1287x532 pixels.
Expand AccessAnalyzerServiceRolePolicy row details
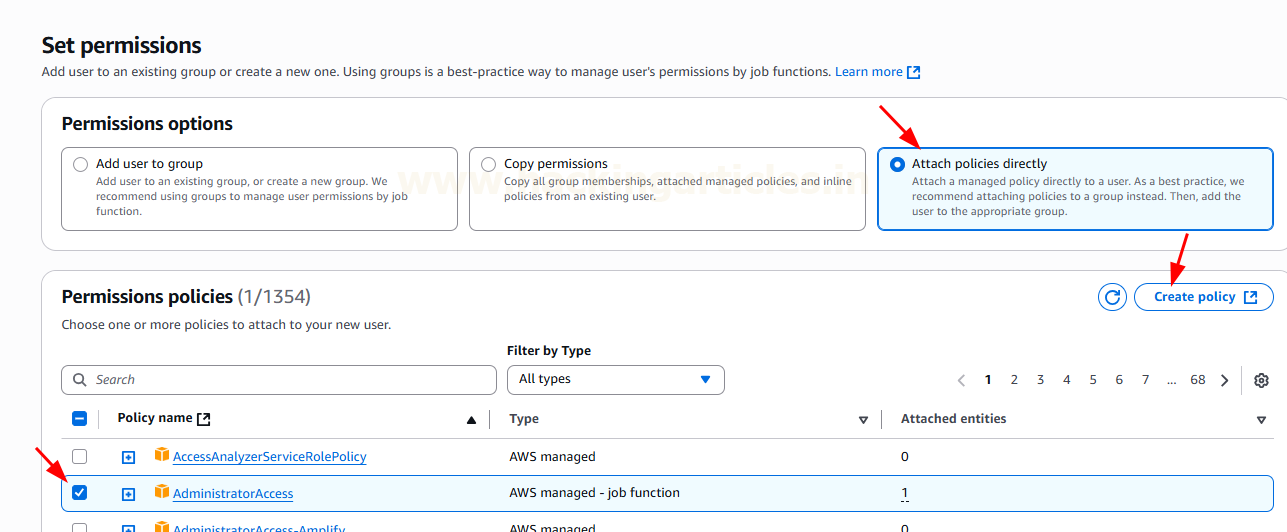[x=128, y=457]
